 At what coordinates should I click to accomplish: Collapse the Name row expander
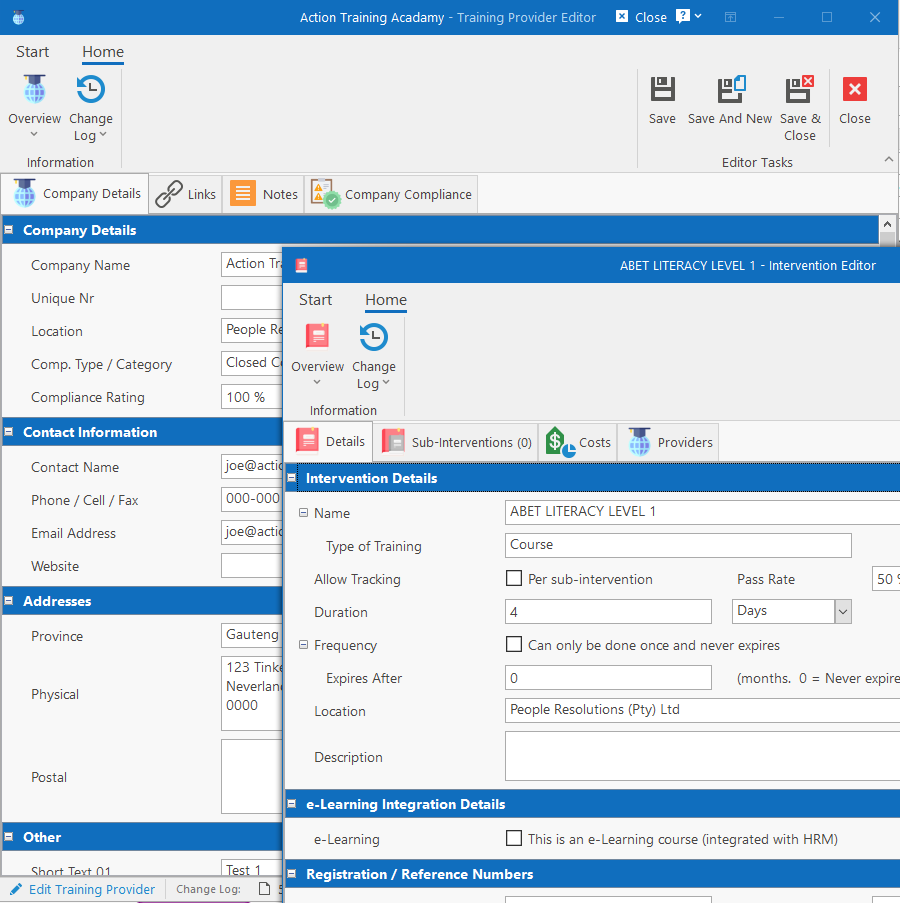pyautogui.click(x=303, y=513)
